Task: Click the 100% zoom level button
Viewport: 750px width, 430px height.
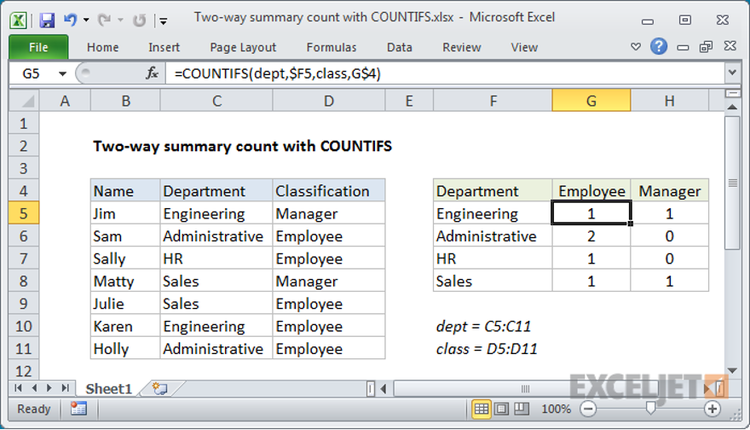Action: click(555, 409)
